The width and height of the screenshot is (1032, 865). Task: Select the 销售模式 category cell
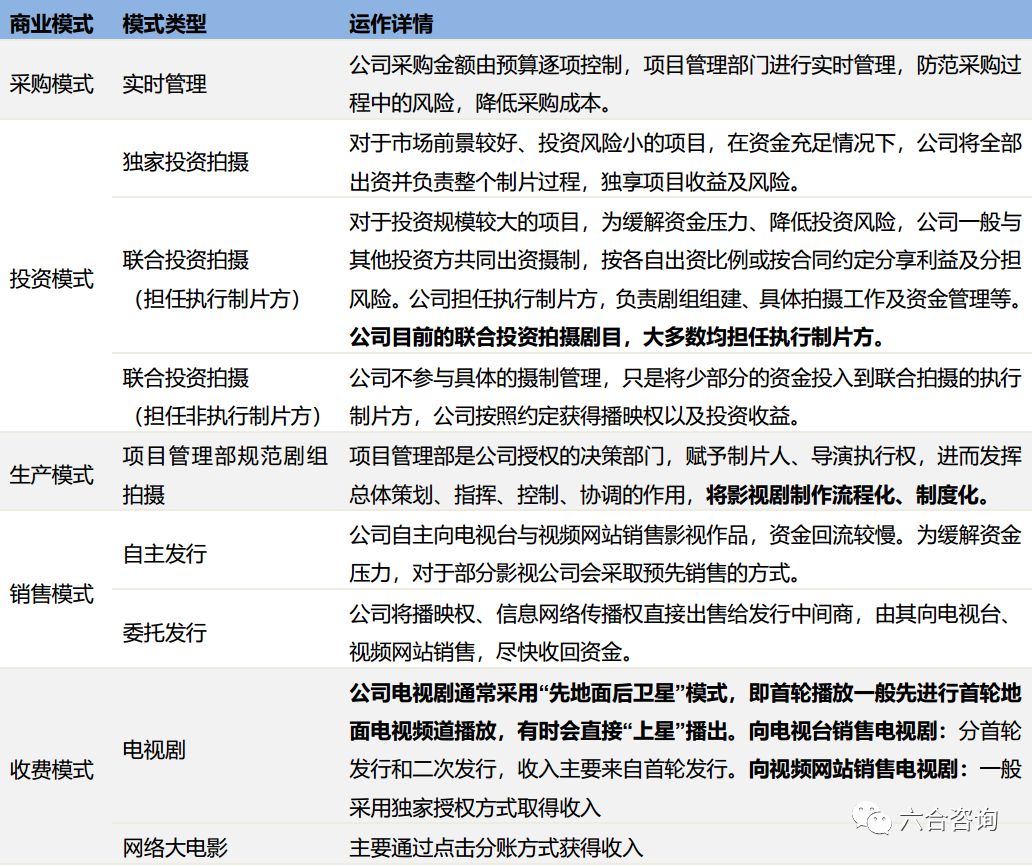pyautogui.click(x=51, y=594)
